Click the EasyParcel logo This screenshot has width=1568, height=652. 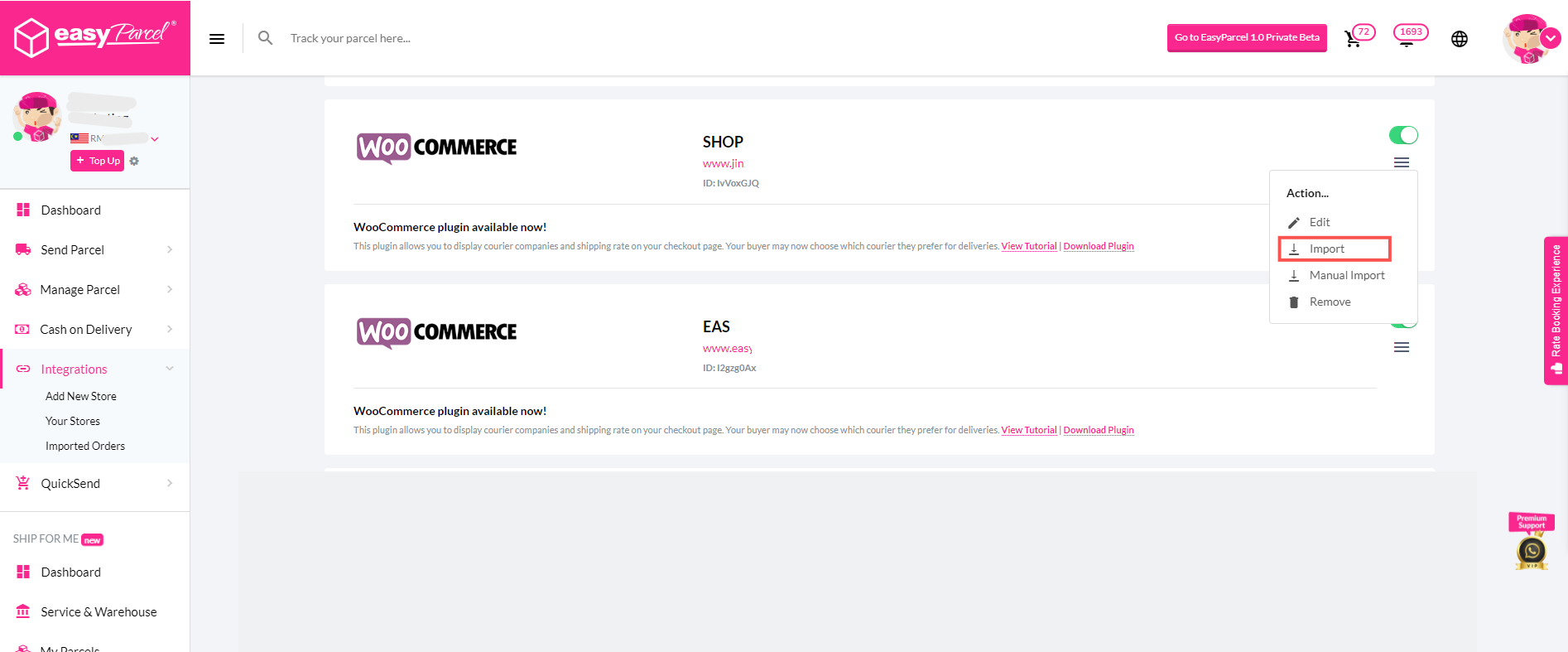click(x=95, y=36)
